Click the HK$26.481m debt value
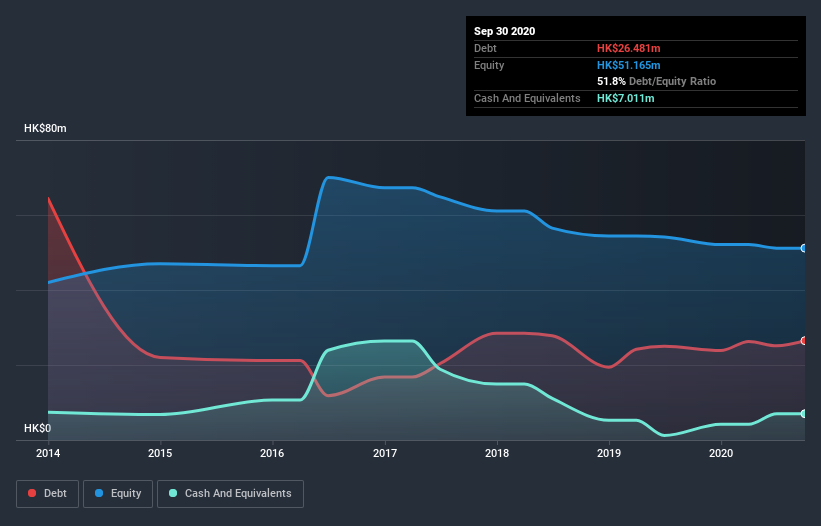 click(x=628, y=48)
